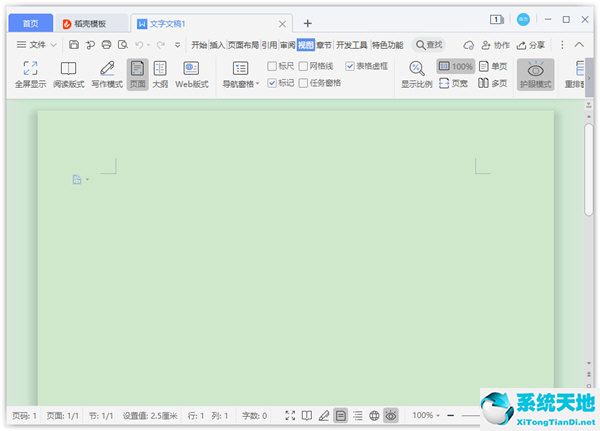Click status bar full screen icon

(x=290, y=415)
